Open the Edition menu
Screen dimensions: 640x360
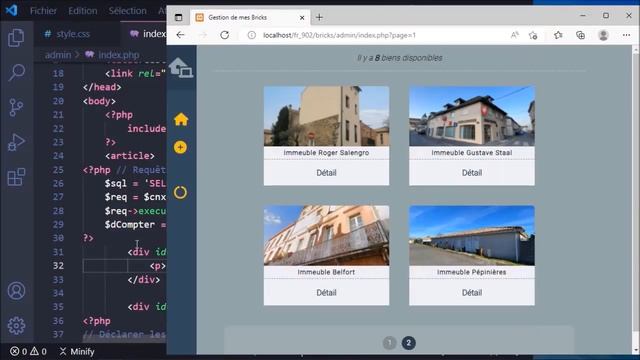pos(83,11)
